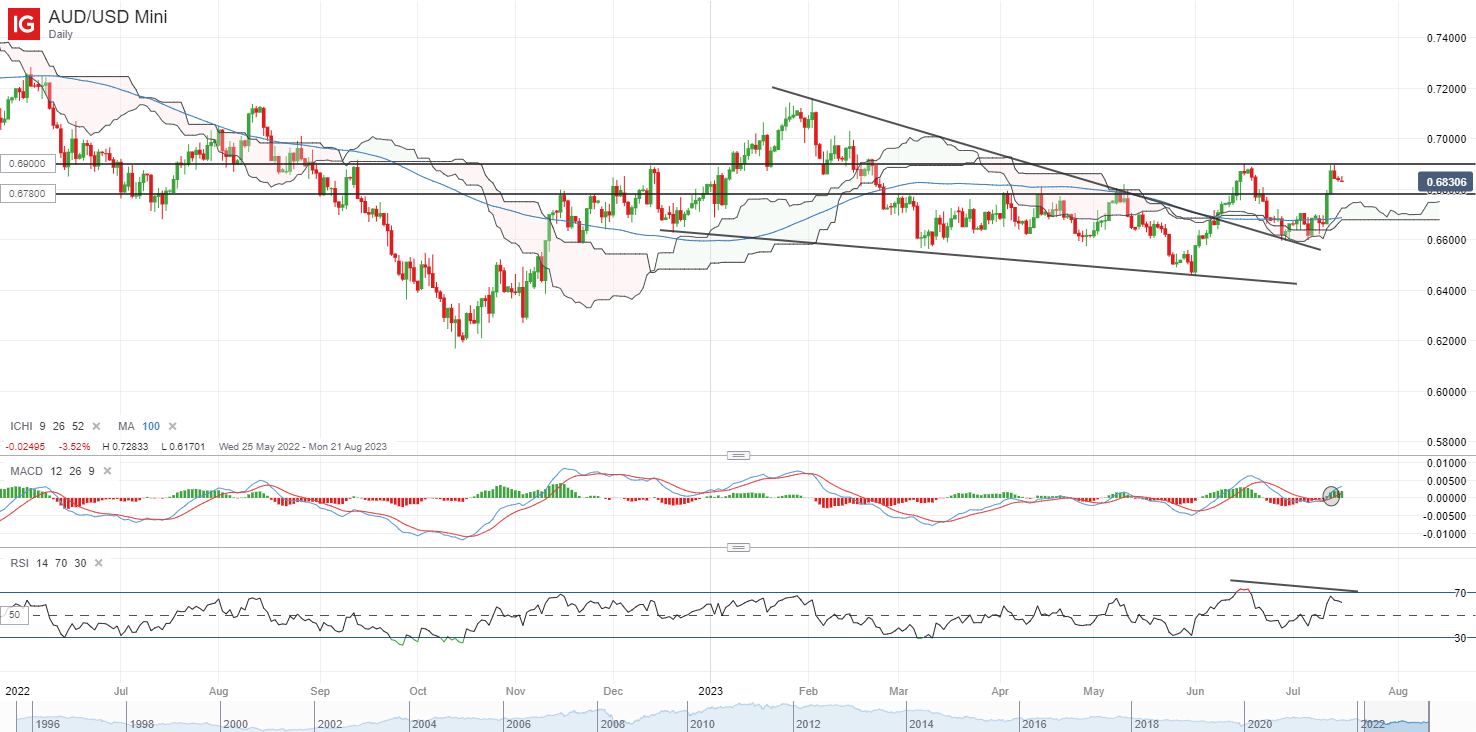Jump to 2020 in the navigator timeline
This screenshot has height=732, width=1476.
tap(1258, 722)
